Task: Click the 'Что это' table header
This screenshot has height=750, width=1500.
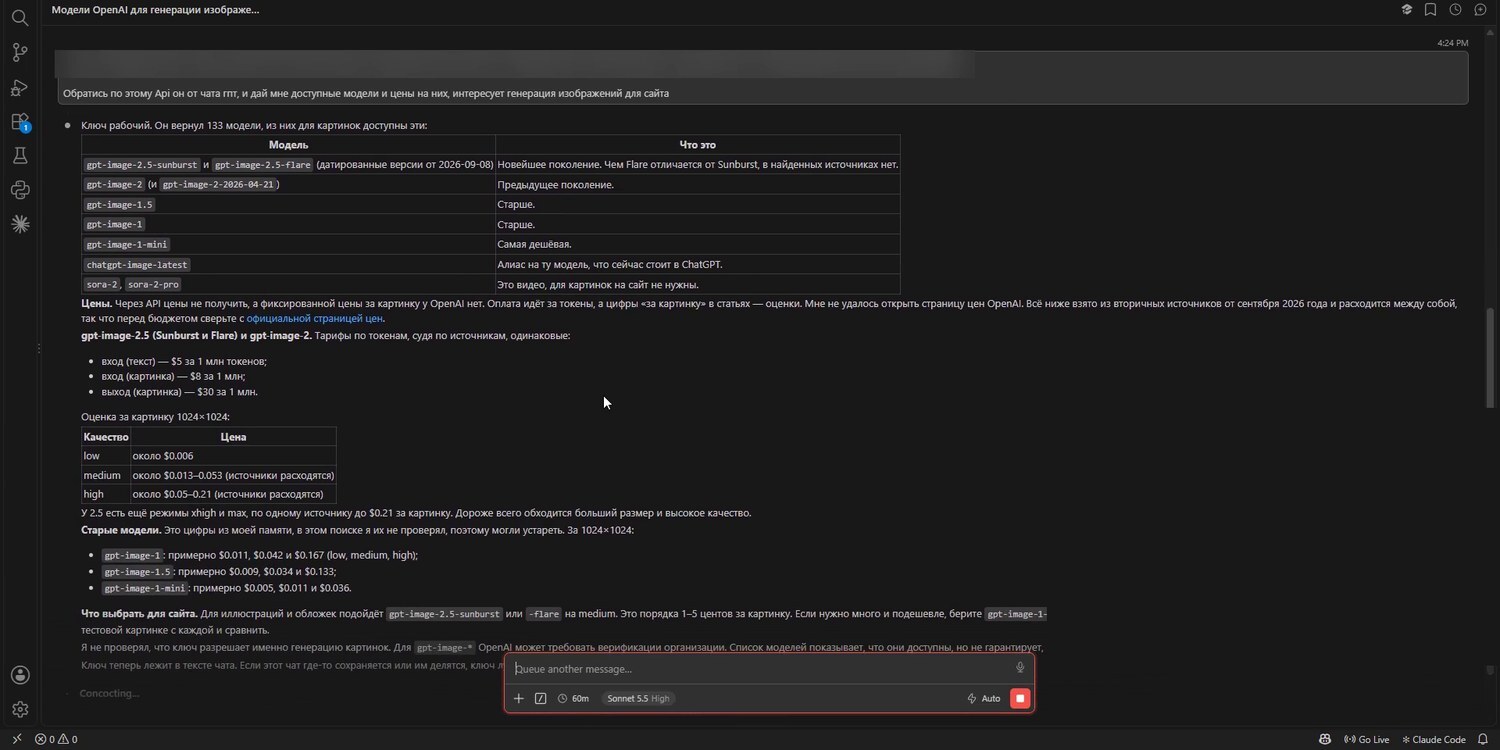Action: pos(697,144)
